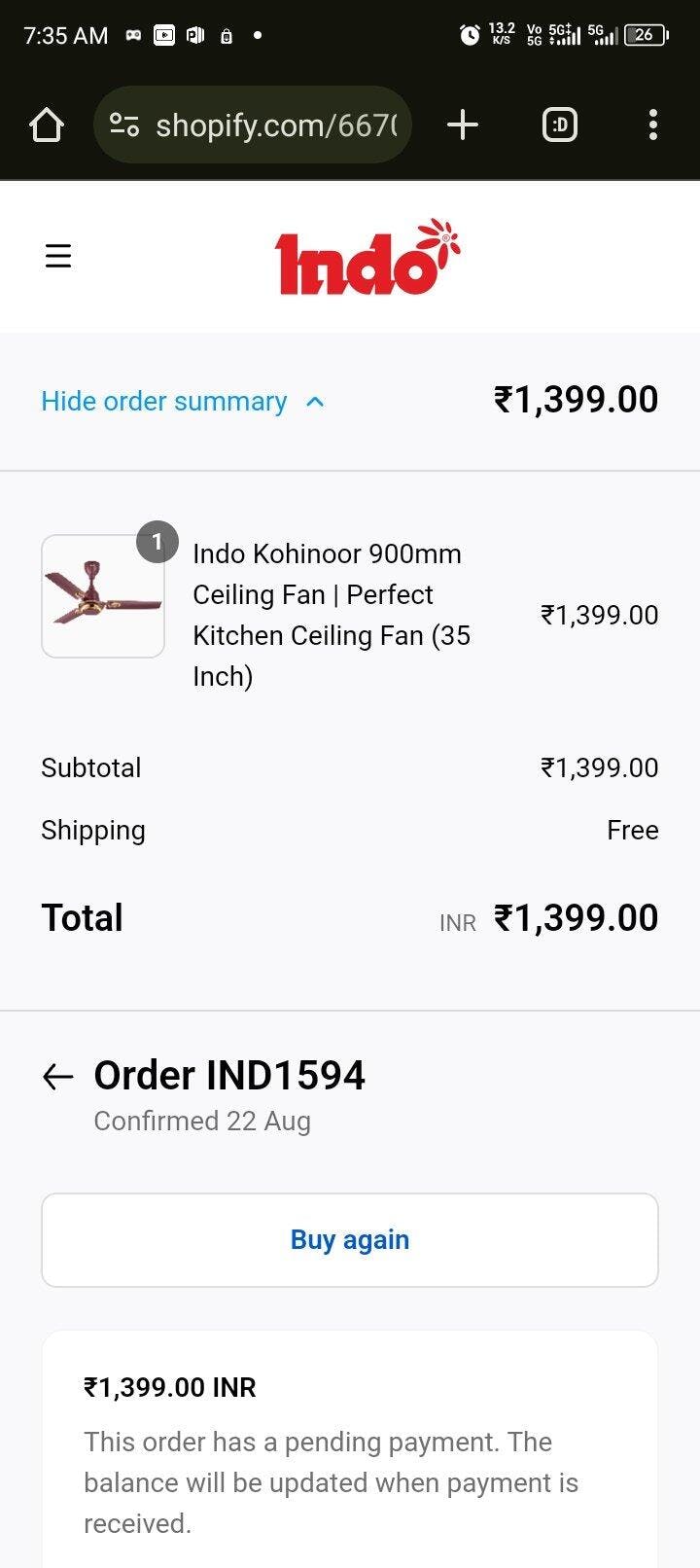Click the chevron beside Hide order summary
This screenshot has height=1568, width=700.
pyautogui.click(x=315, y=402)
